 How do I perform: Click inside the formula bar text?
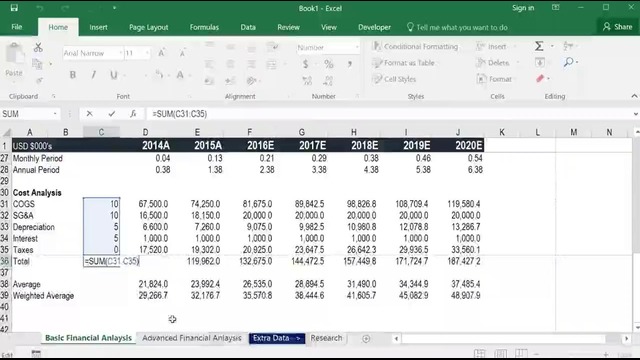click(x=180, y=114)
